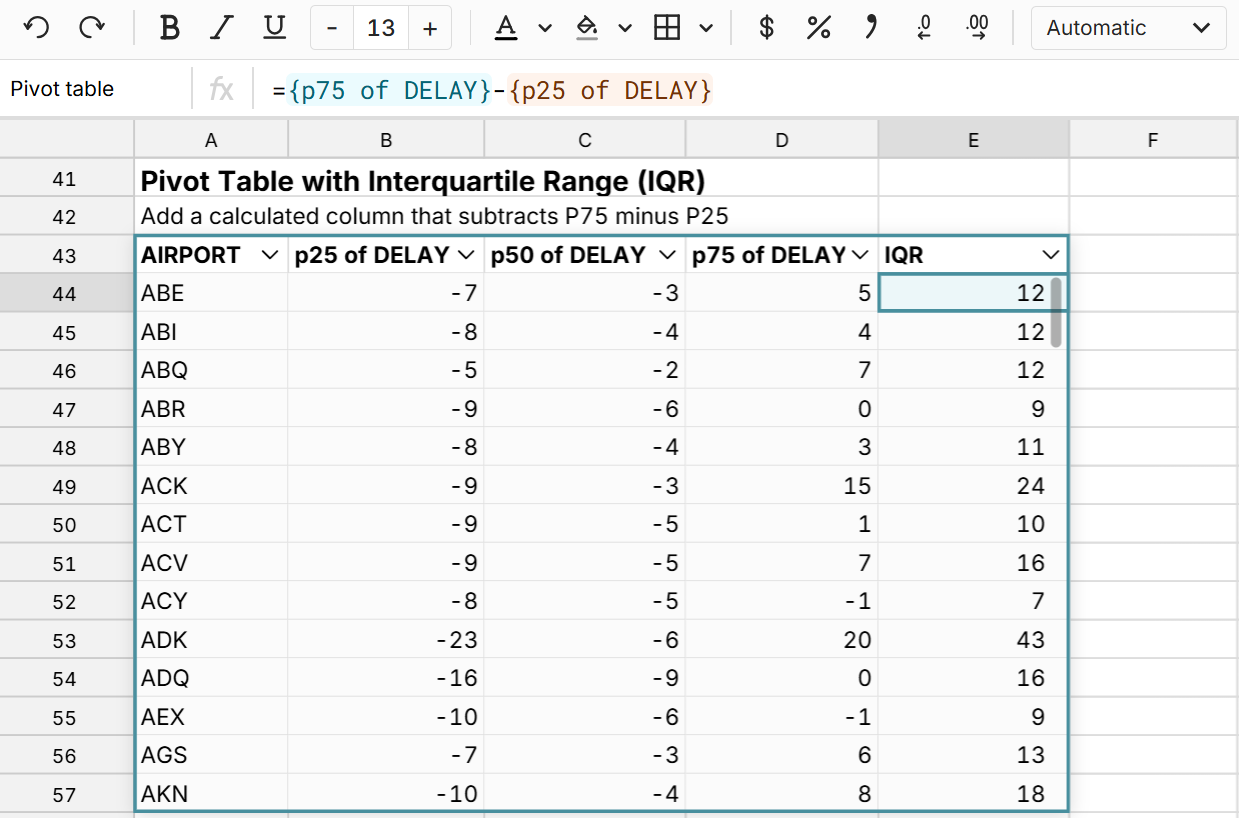Screen dimensions: 1239x818
Task: Redo the last action
Action: pos(92,27)
